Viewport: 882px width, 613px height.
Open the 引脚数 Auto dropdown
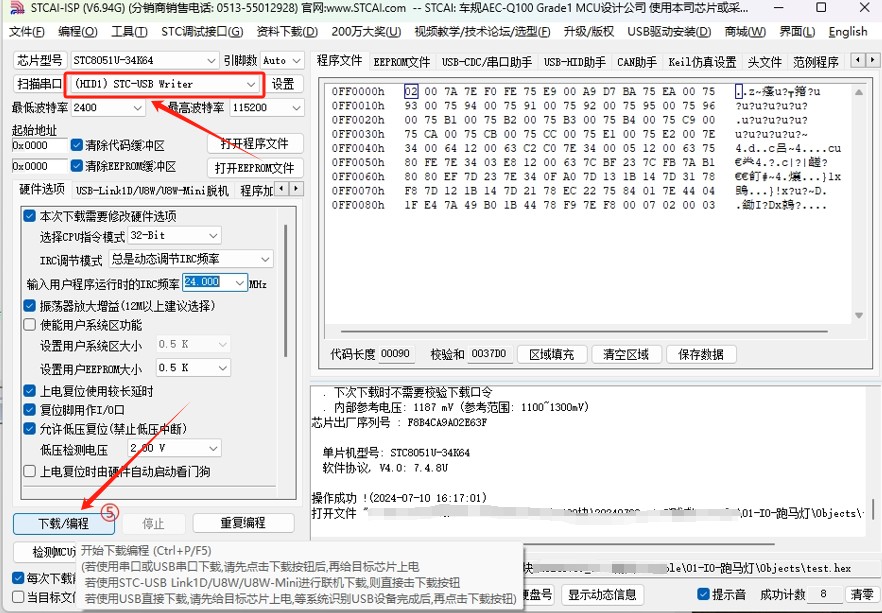pos(296,60)
